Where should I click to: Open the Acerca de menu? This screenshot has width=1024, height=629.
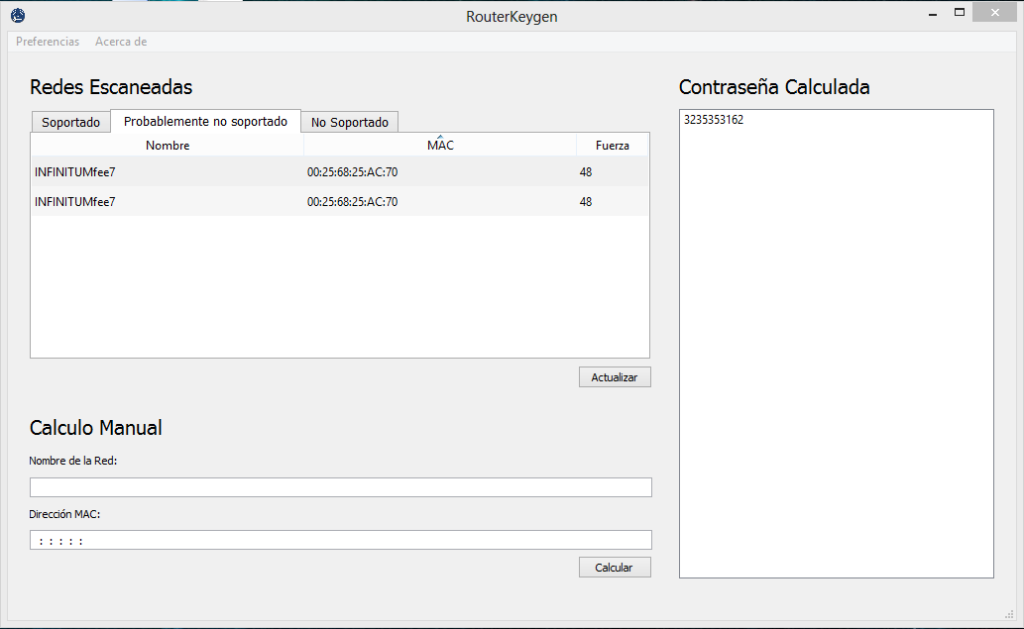(x=121, y=42)
